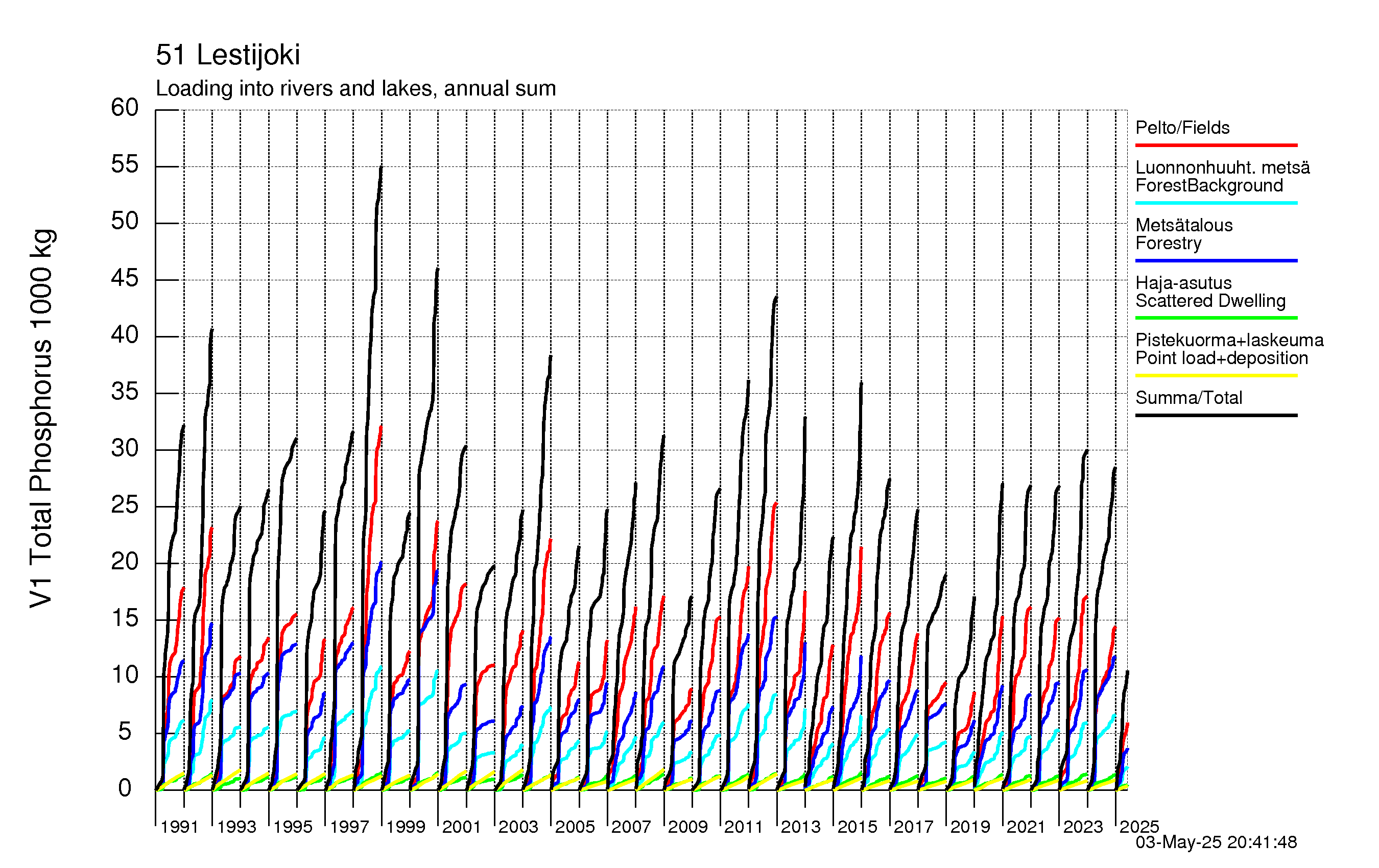
Task: Click the chart title "51 Lestijoki"
Action: click(227, 55)
